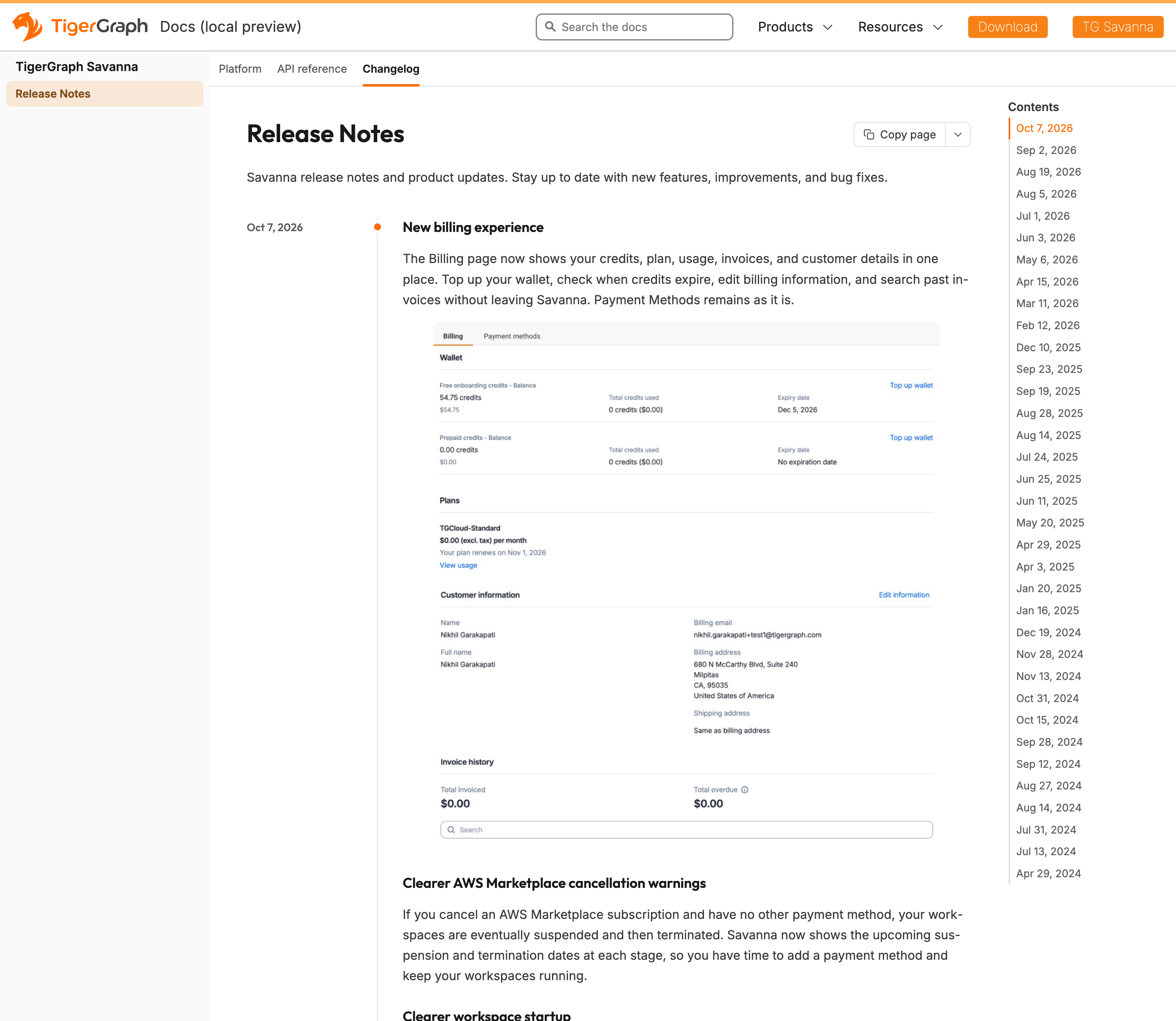Image resolution: width=1176 pixels, height=1021 pixels.
Task: Open the Copy page options chevron
Action: [x=958, y=134]
